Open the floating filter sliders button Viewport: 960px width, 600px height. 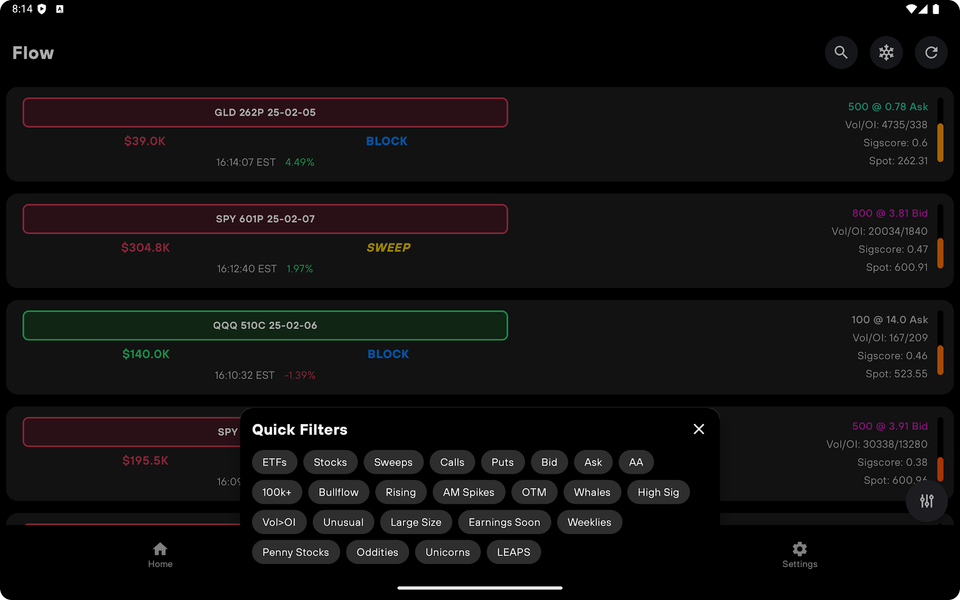(926, 502)
